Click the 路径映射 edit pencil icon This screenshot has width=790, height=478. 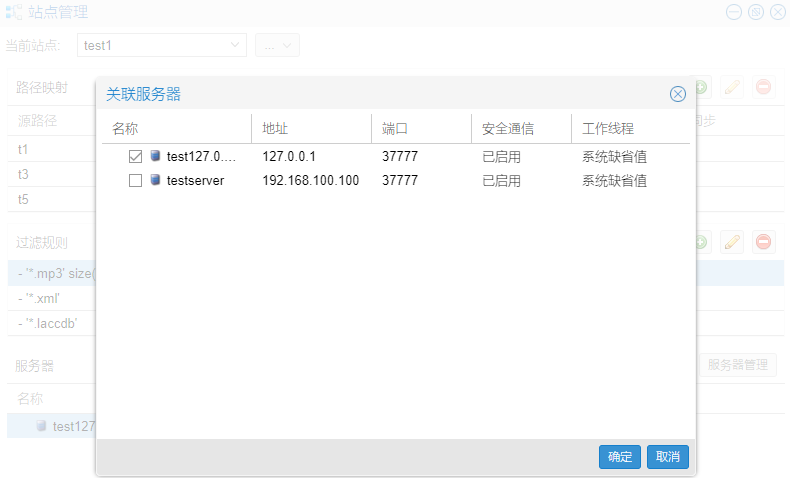732,87
